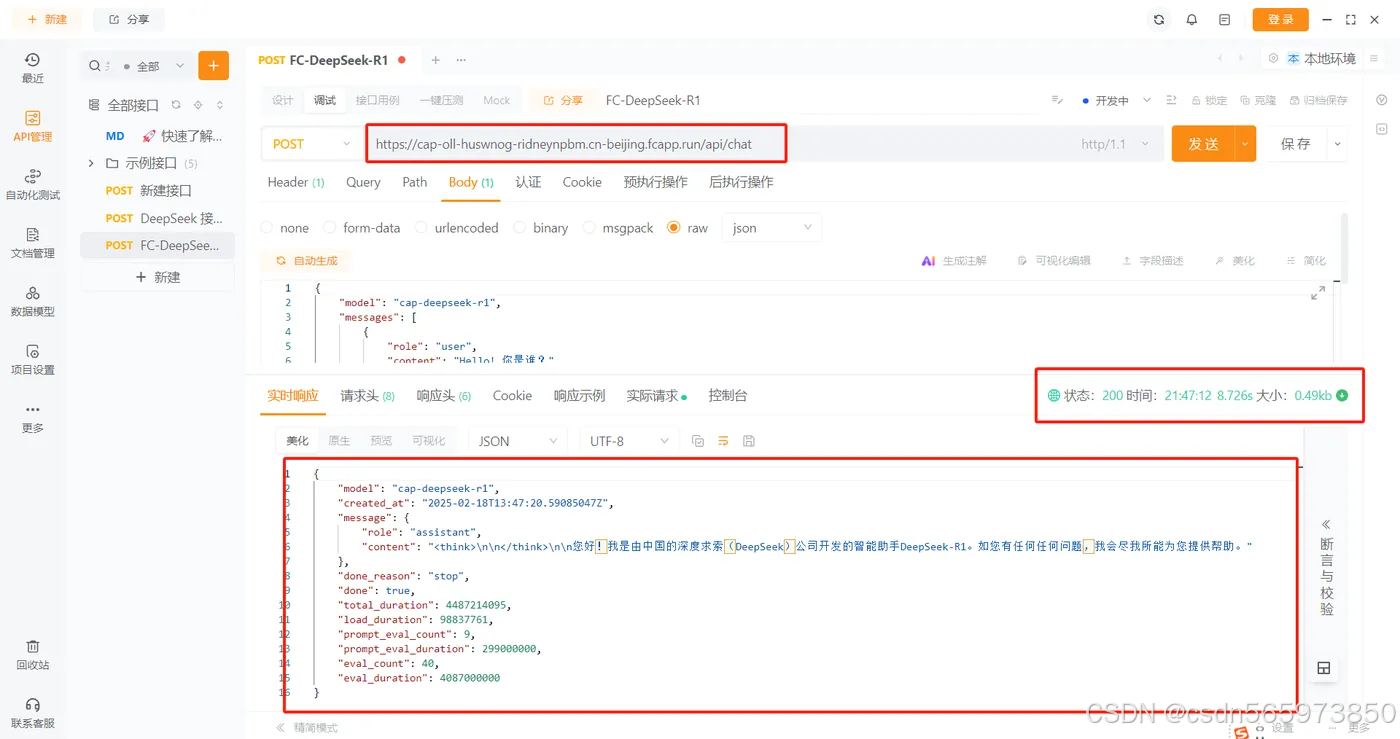
Task: Click the 自动生成 auto-generate button
Action: point(307,260)
